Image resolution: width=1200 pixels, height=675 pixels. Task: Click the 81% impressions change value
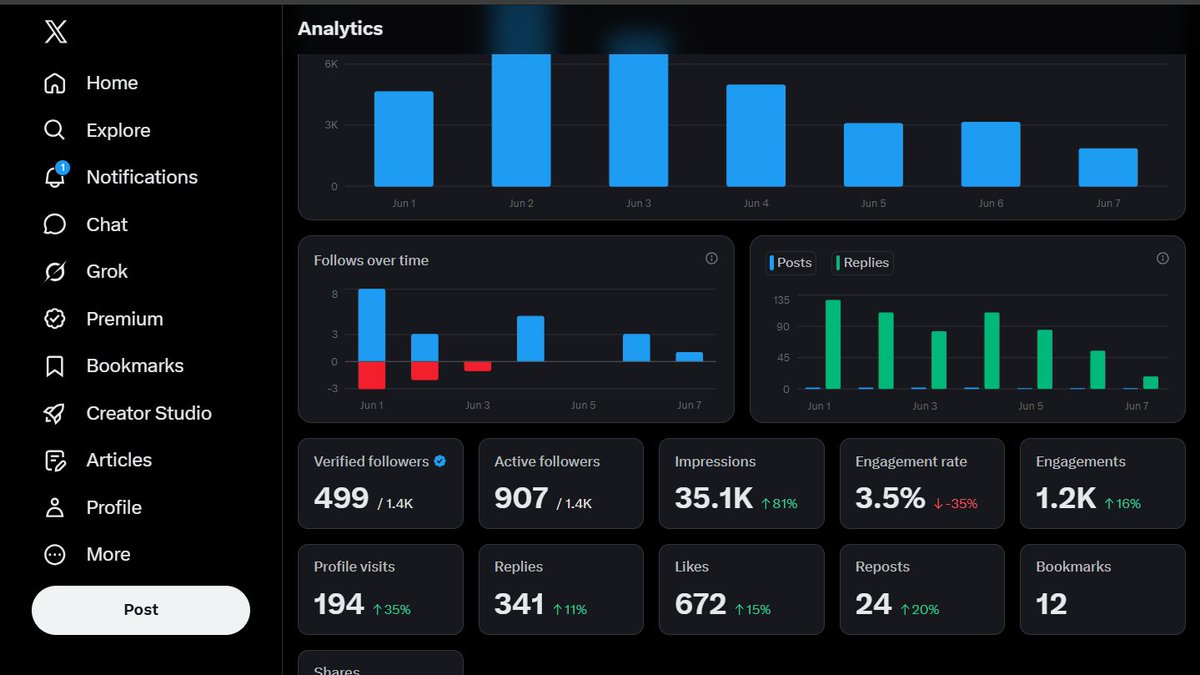[779, 504]
